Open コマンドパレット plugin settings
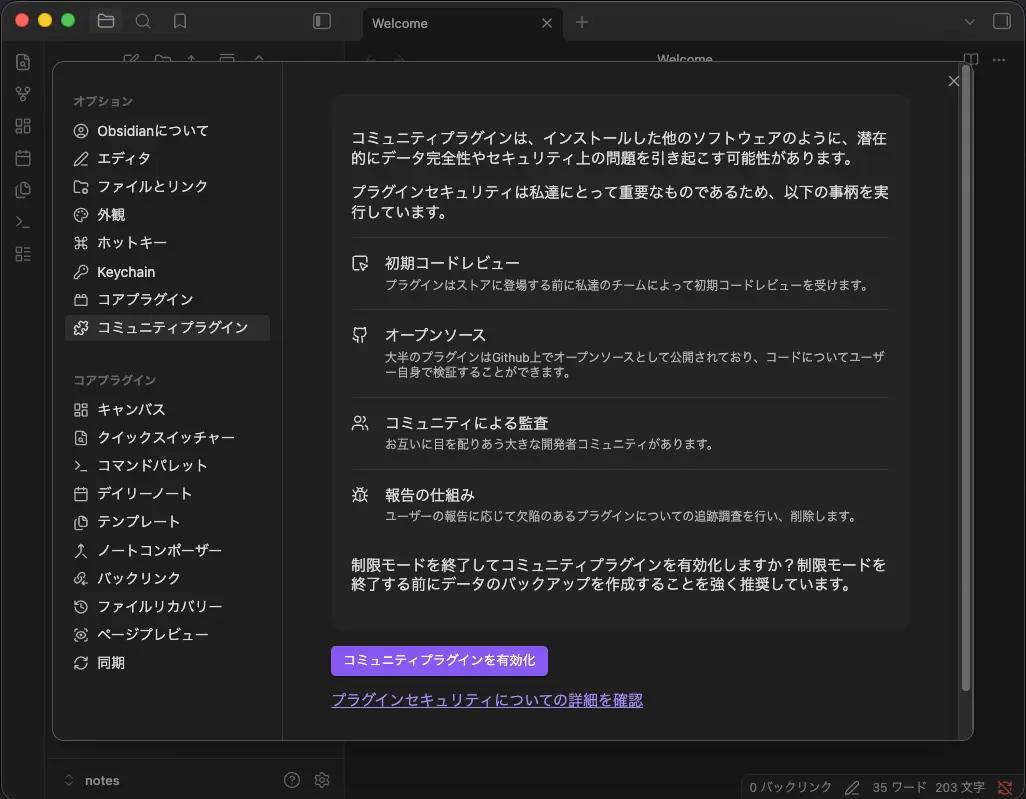 point(168,466)
